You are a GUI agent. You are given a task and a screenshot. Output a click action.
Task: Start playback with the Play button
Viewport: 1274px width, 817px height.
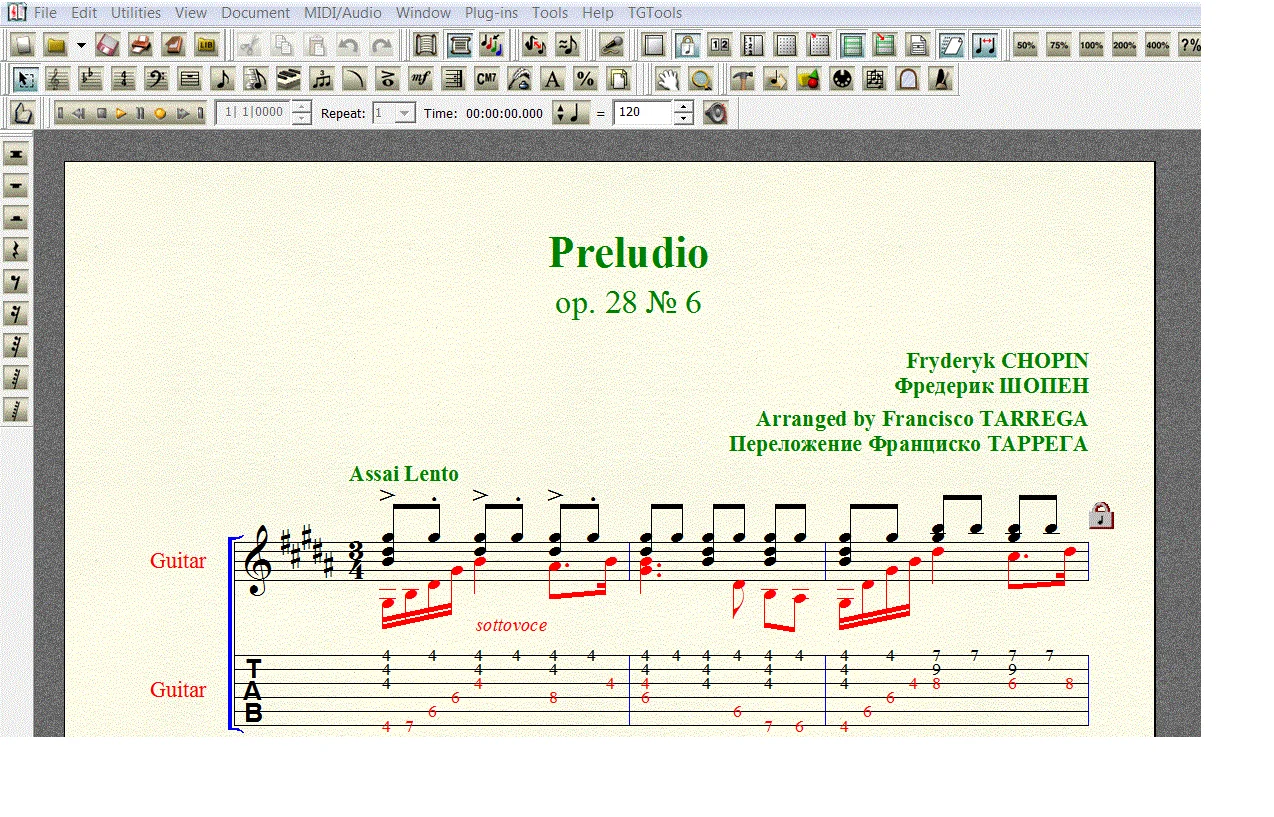[121, 113]
